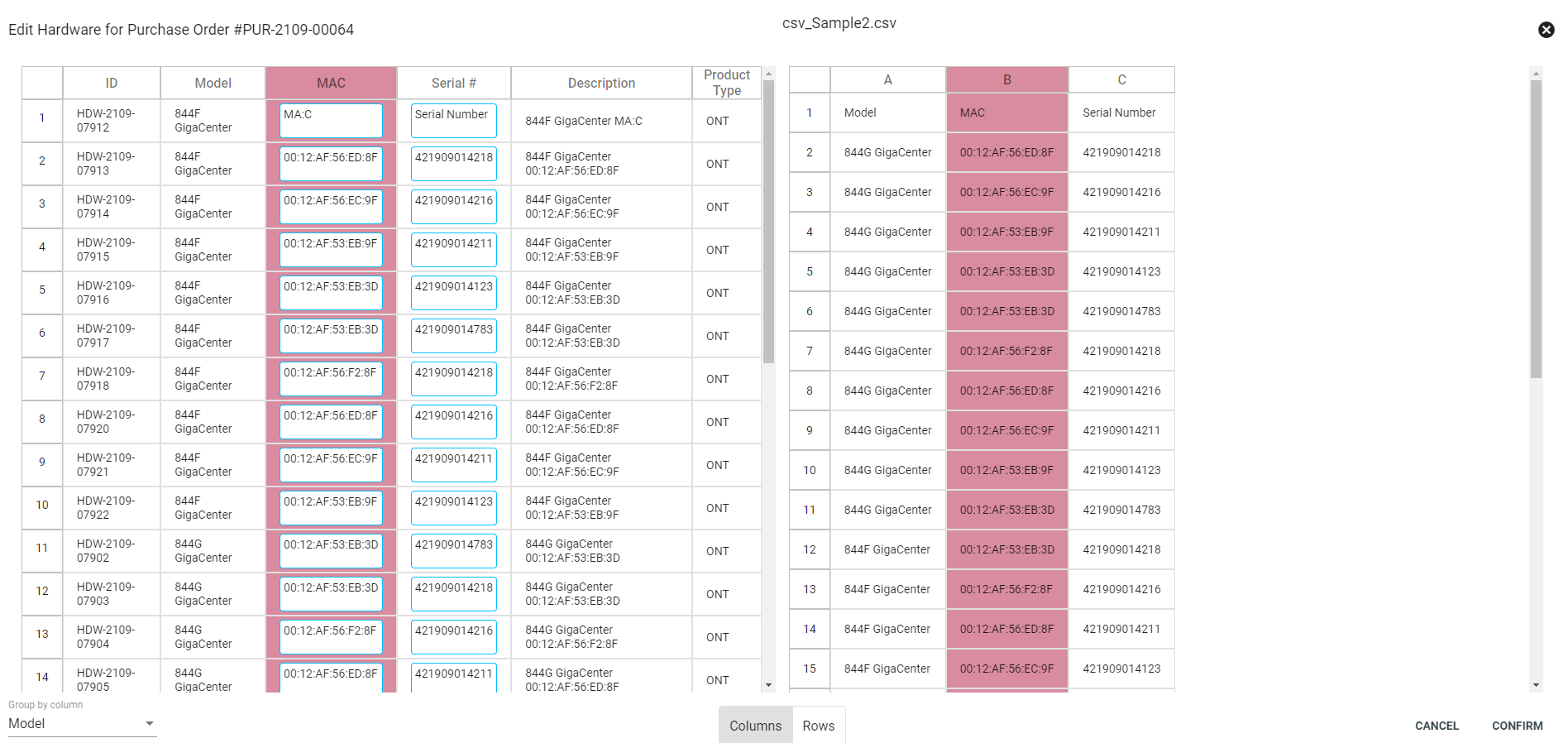Select column A header in CSV table

[x=887, y=79]
